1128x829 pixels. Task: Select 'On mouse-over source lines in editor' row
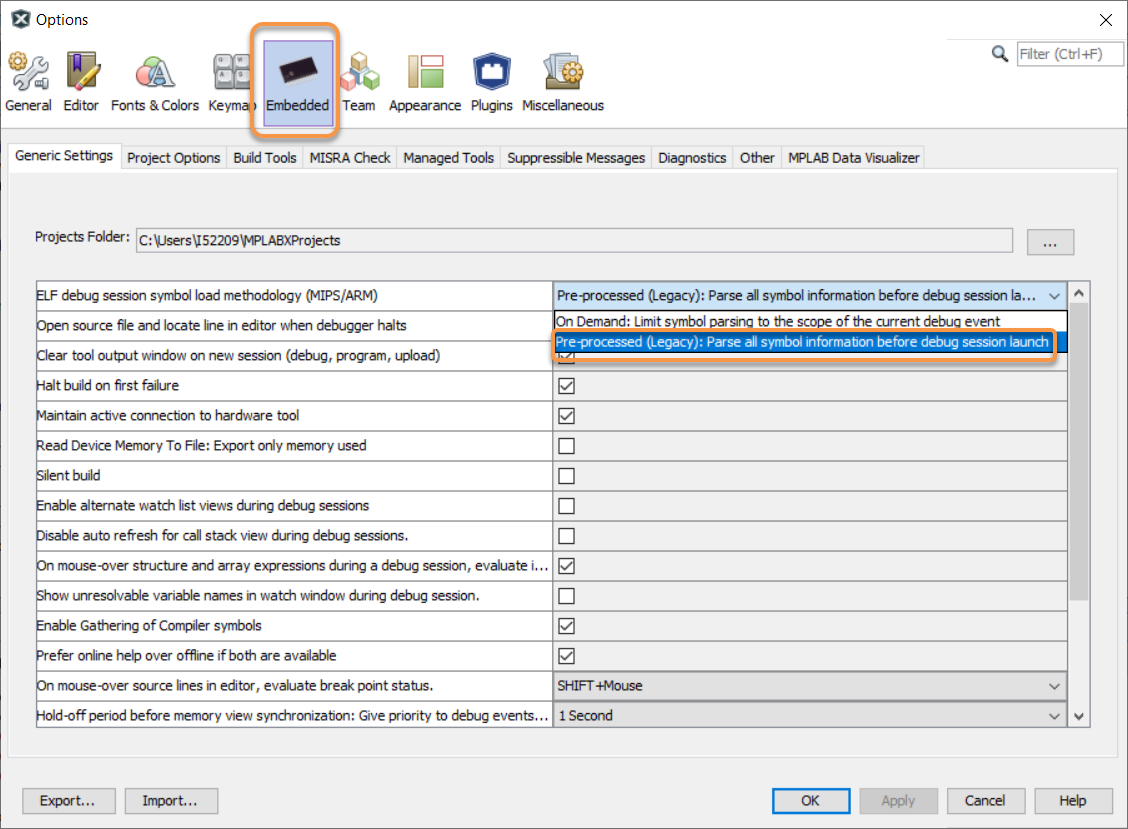[x=294, y=686]
